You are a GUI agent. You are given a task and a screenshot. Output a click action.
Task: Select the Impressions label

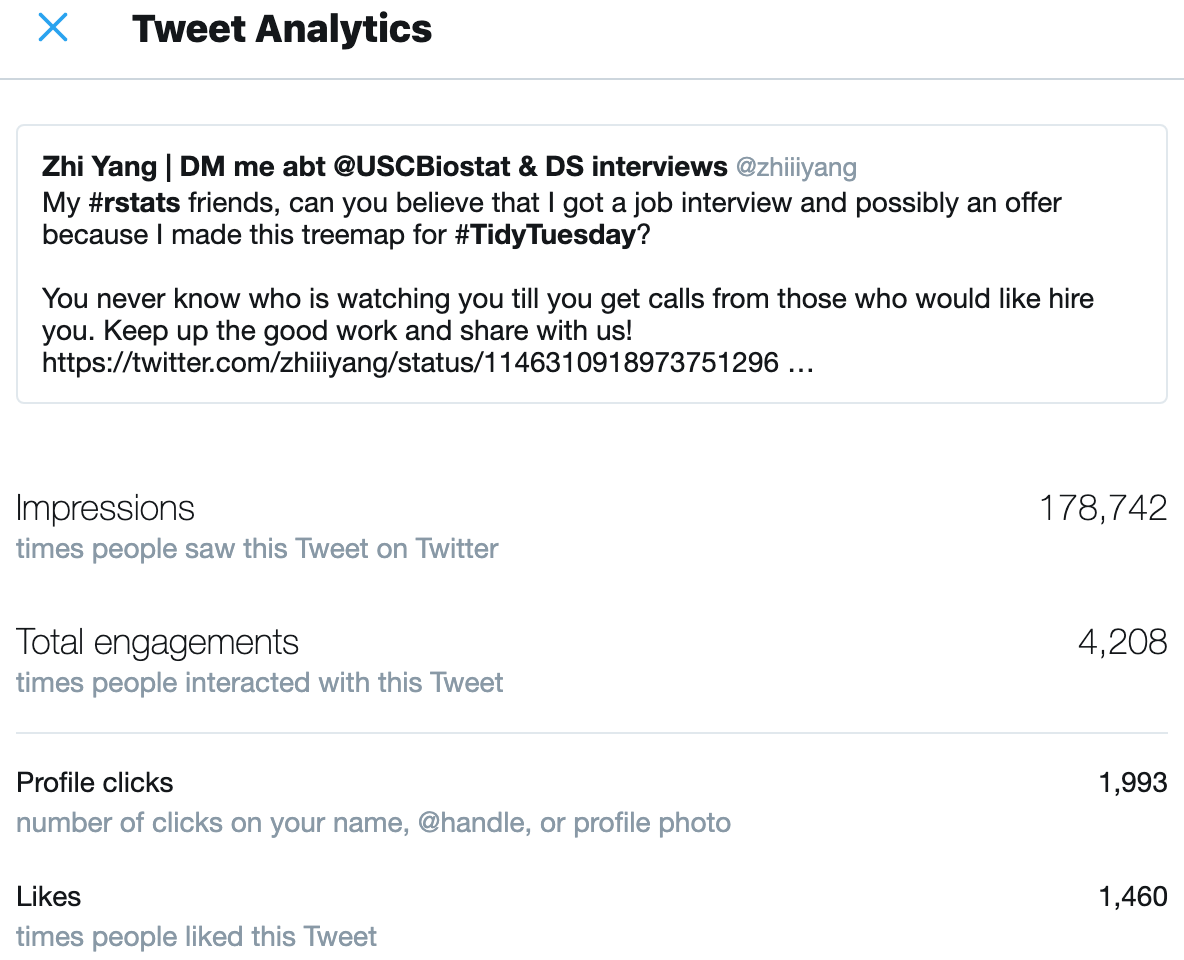[105, 508]
